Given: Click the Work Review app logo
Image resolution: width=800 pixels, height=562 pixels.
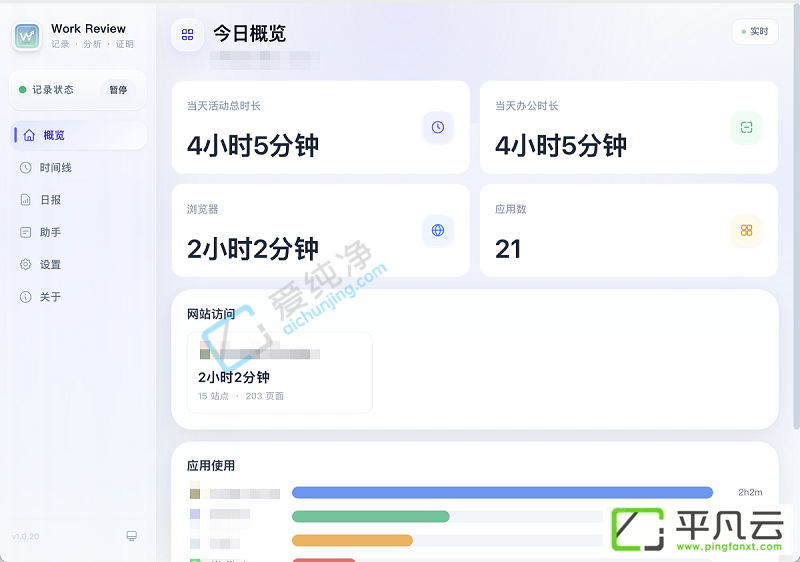Looking at the screenshot, I should click(27, 36).
